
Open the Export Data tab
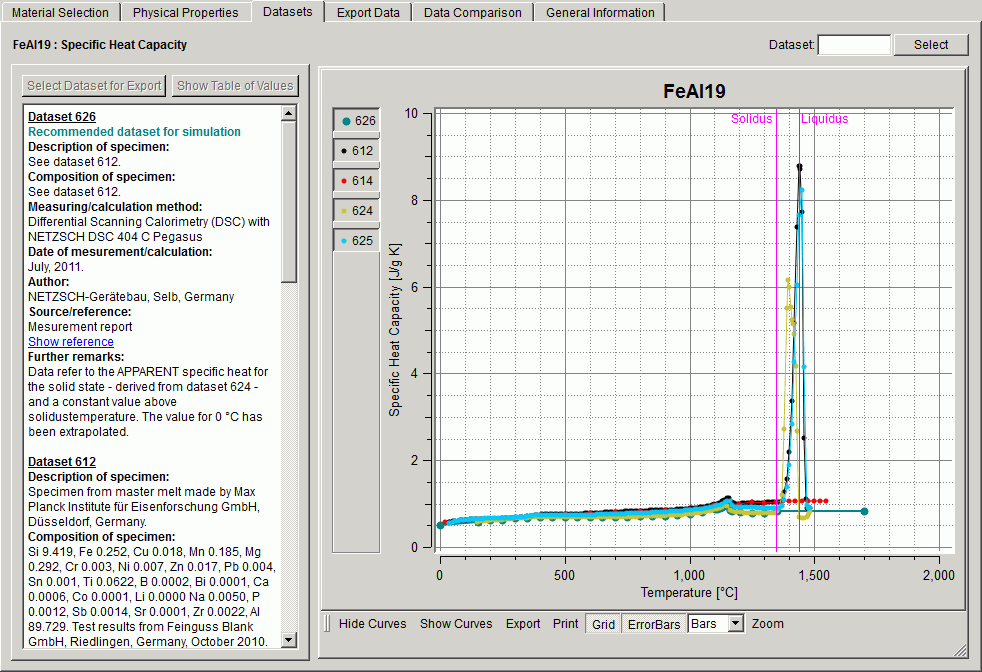(x=368, y=13)
